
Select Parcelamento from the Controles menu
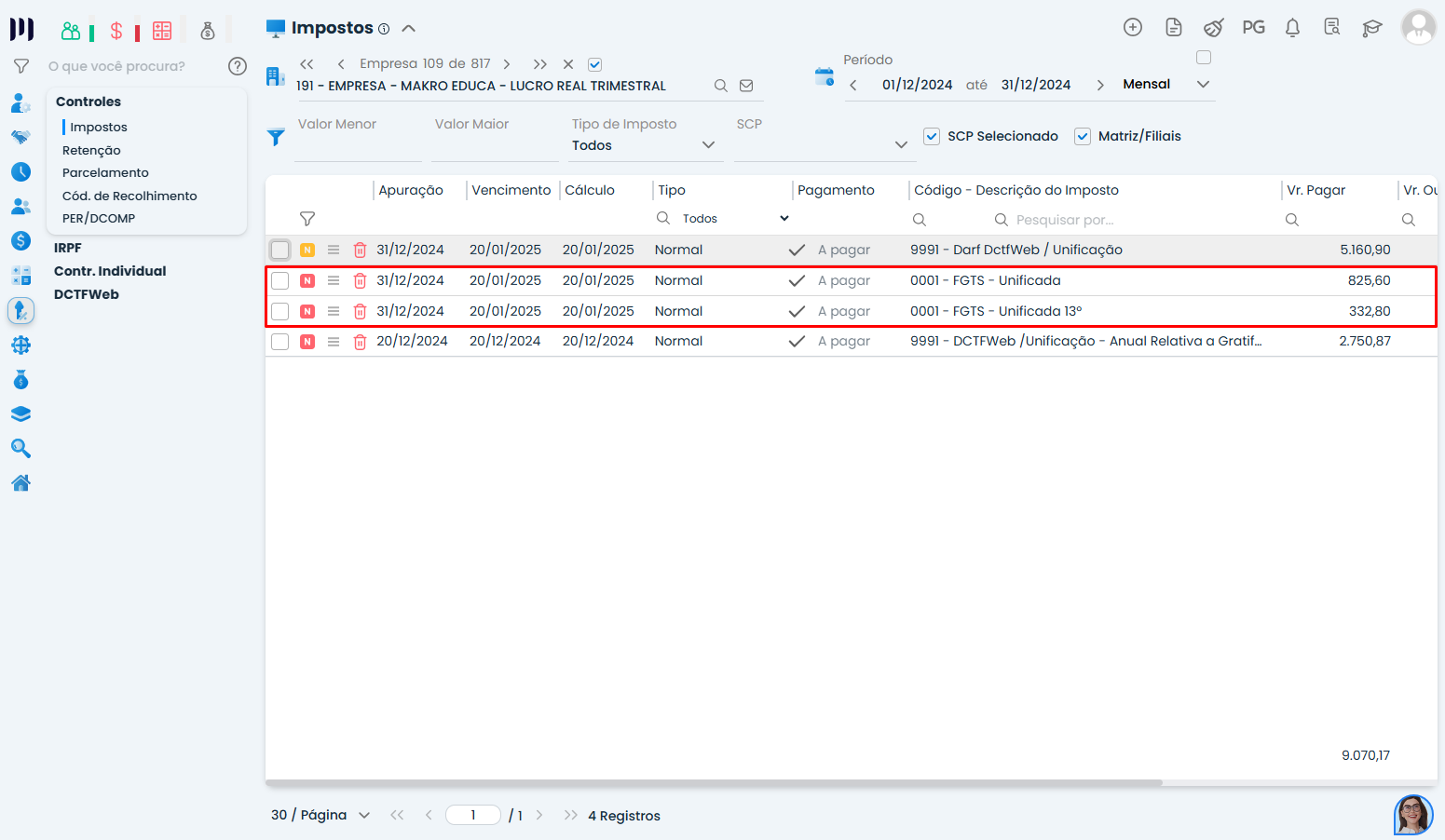[x=105, y=173]
